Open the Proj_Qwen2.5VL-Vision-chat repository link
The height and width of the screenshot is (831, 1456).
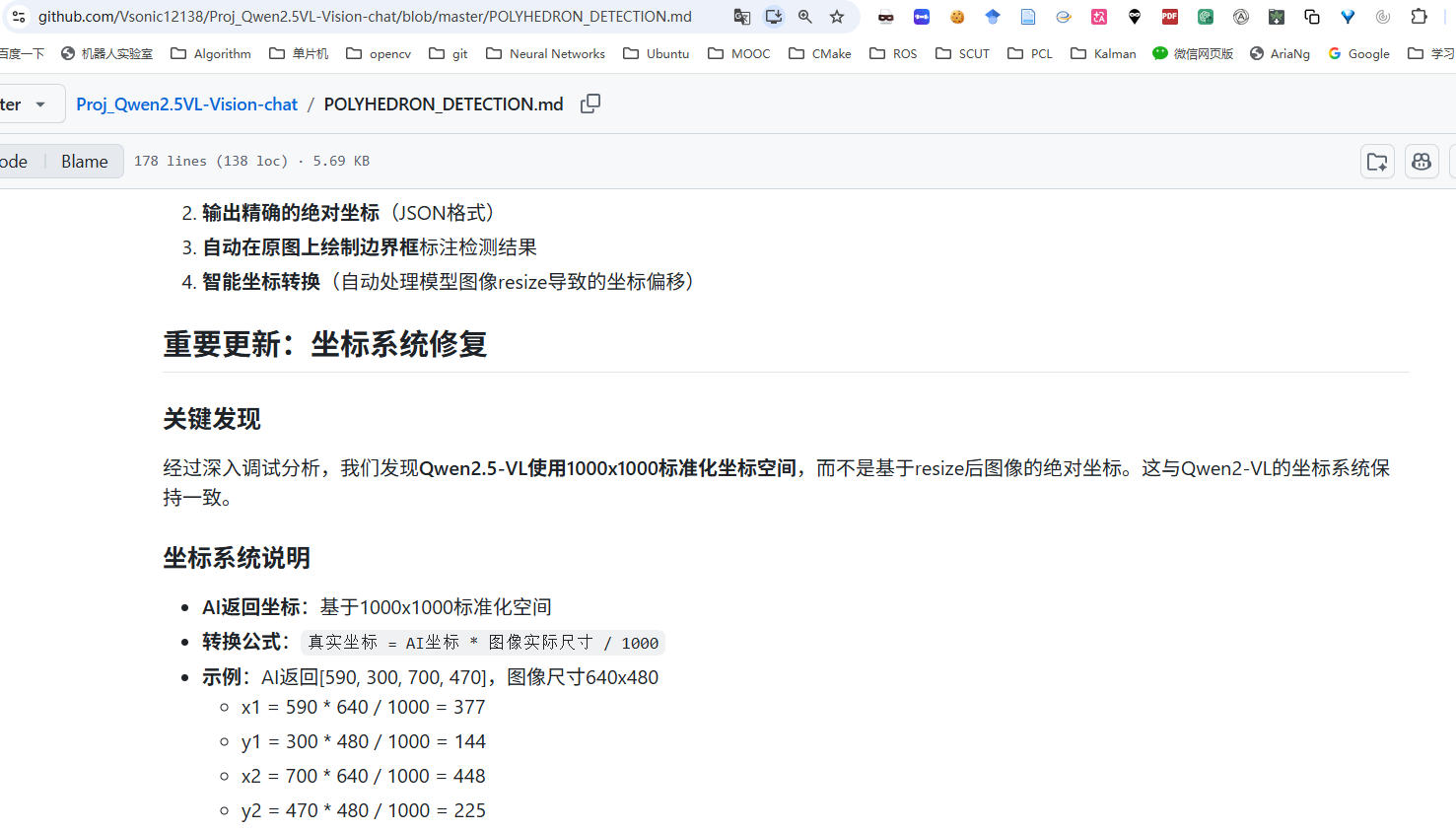(x=186, y=104)
